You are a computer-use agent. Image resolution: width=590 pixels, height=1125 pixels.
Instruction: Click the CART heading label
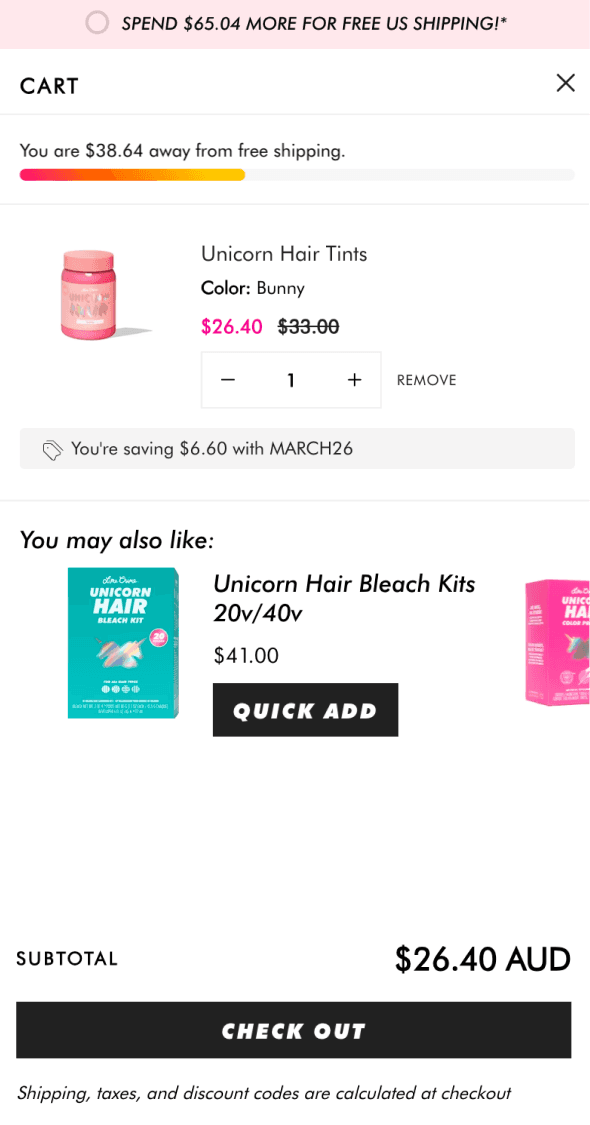[x=48, y=86]
